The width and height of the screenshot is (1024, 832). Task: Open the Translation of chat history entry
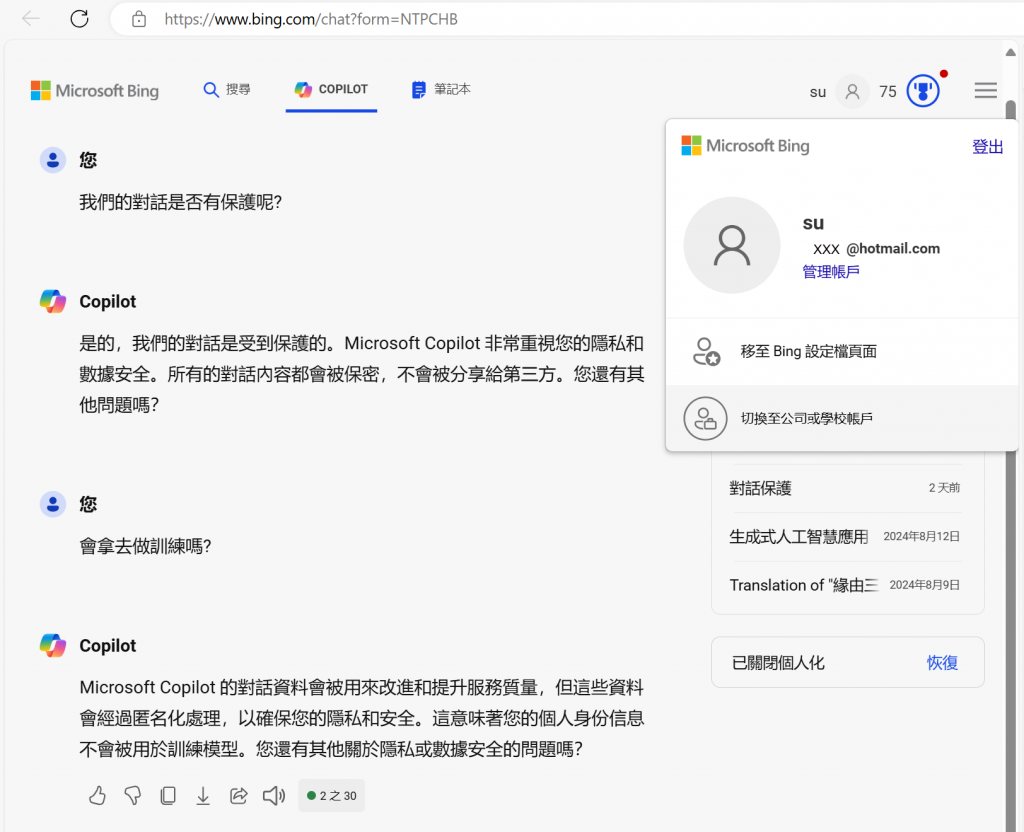[x=845, y=585]
